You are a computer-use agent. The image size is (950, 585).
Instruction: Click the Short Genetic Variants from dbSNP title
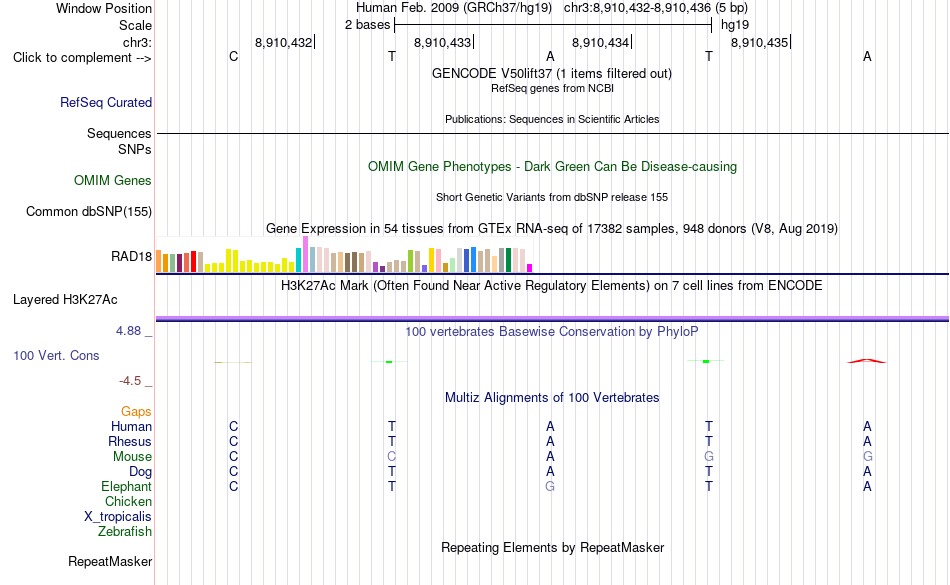(x=551, y=197)
